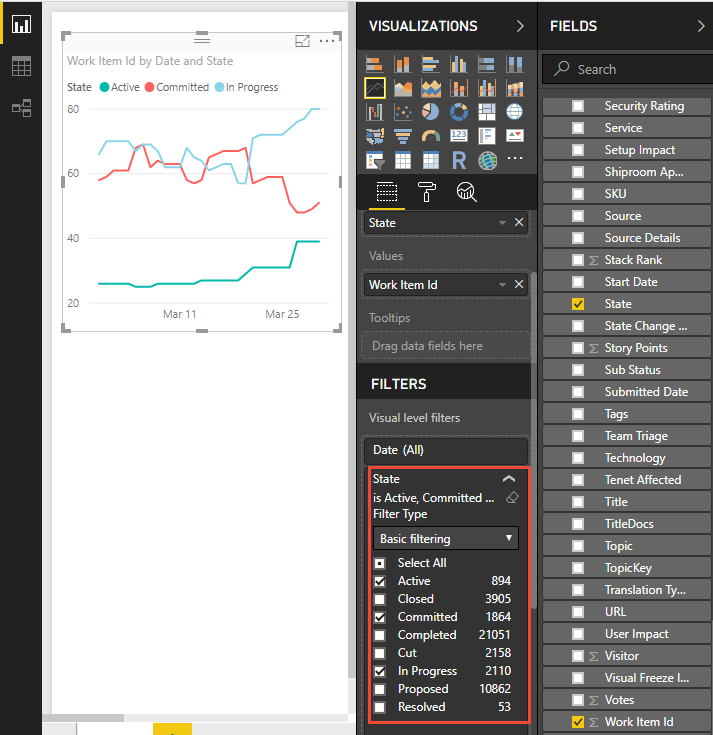Uncheck In Progress in the State filter
The height and width of the screenshot is (735, 713).
pyautogui.click(x=380, y=671)
